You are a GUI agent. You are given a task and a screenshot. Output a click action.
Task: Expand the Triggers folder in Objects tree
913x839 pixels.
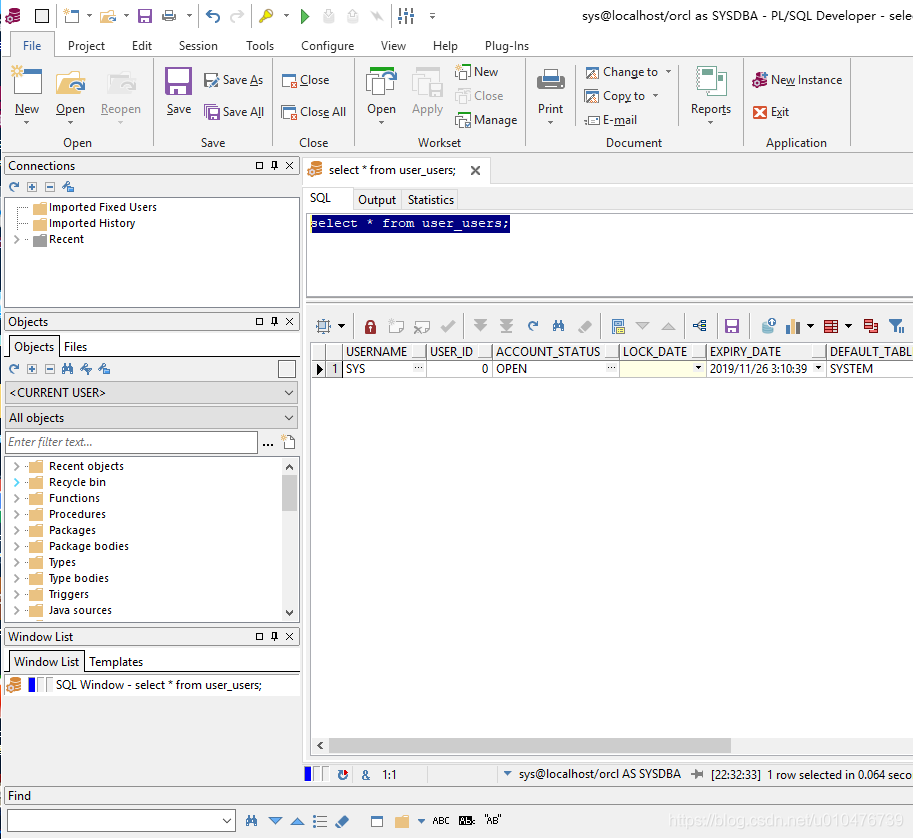click(x=16, y=594)
